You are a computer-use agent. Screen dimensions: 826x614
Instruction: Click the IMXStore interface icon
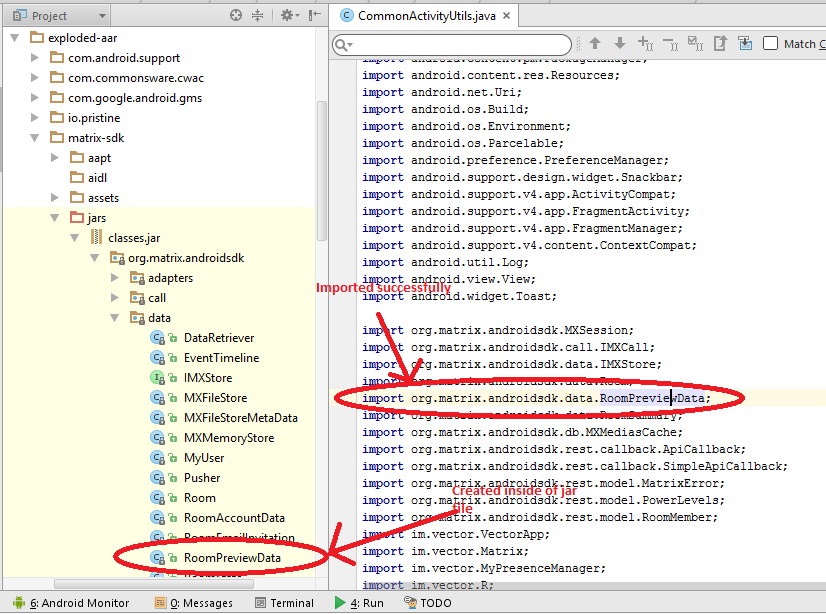point(158,378)
